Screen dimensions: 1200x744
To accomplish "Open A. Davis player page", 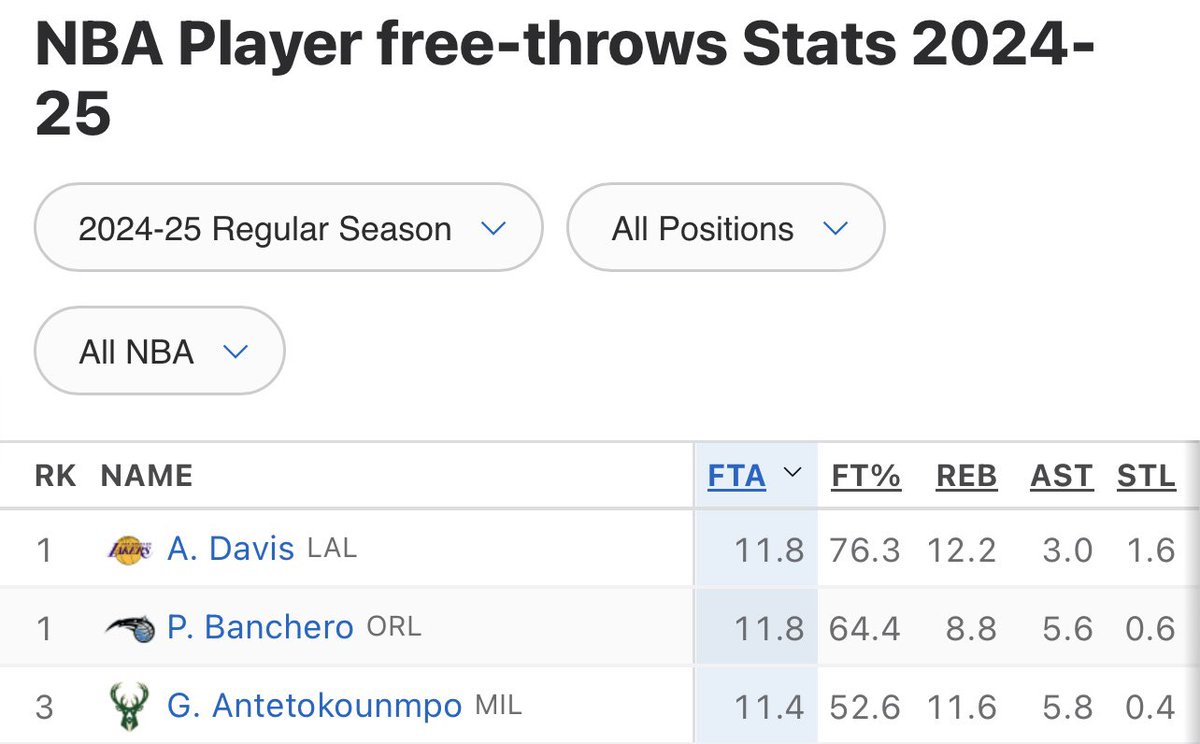I will click(231, 549).
